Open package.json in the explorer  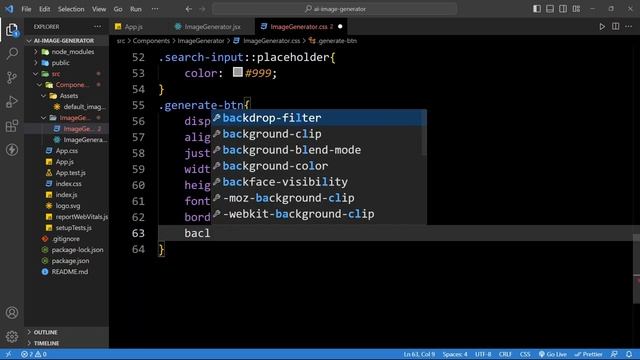tap(67, 261)
